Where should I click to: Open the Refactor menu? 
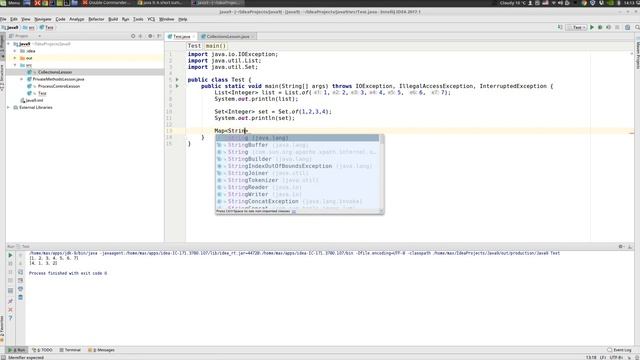click(x=96, y=19)
